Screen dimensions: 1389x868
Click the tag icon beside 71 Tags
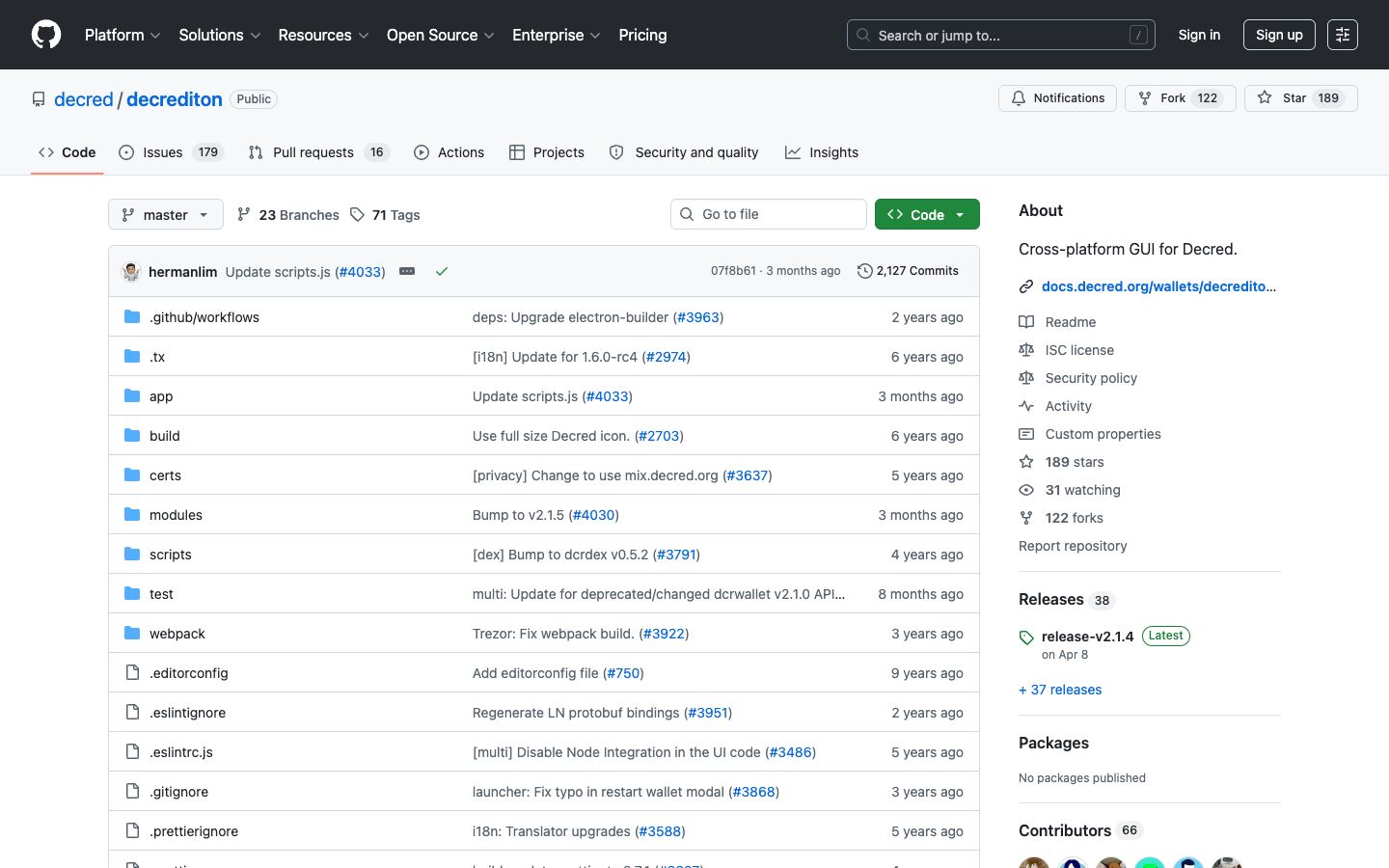358,214
